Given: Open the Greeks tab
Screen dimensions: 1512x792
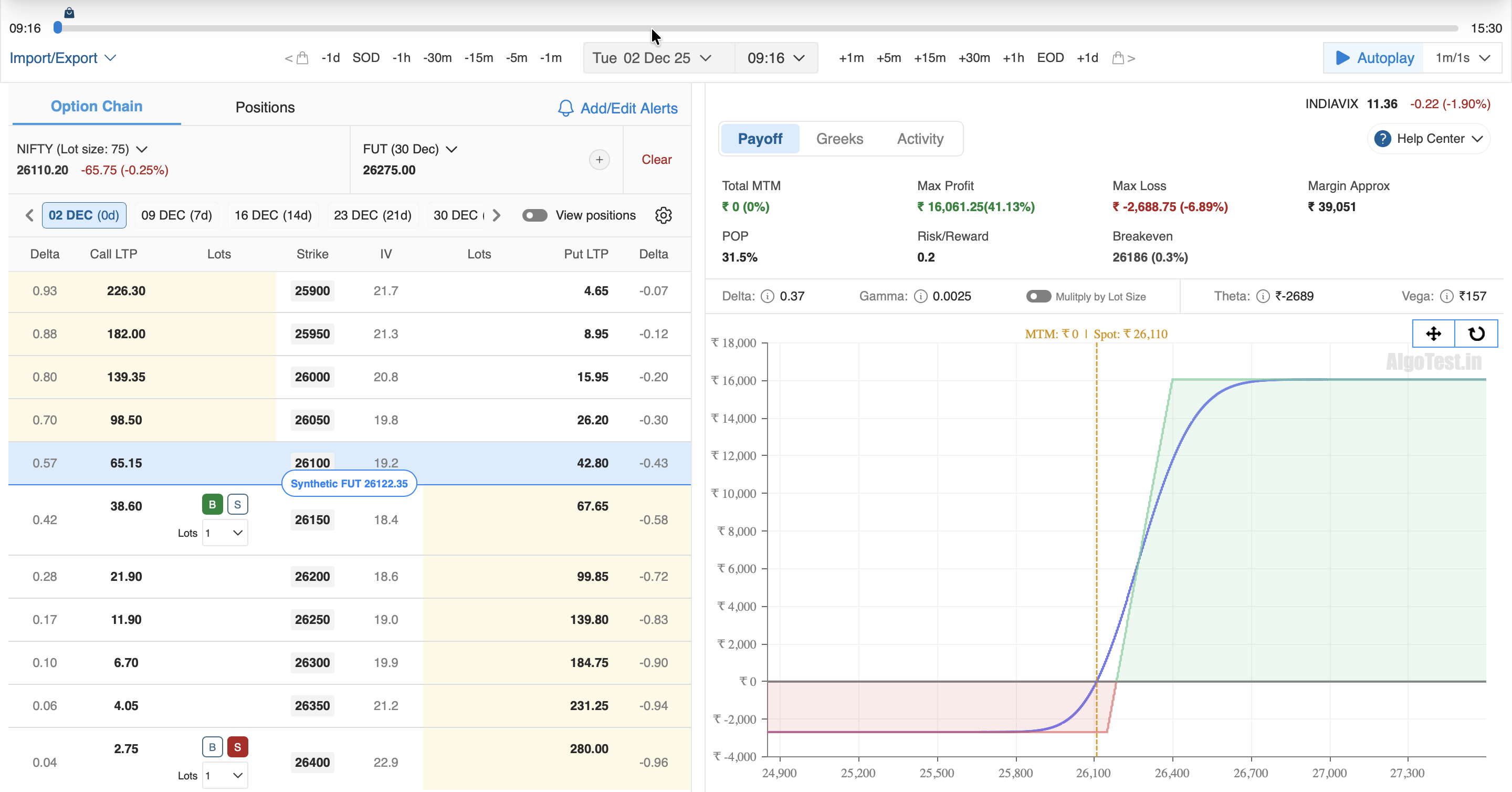Looking at the screenshot, I should tap(839, 139).
